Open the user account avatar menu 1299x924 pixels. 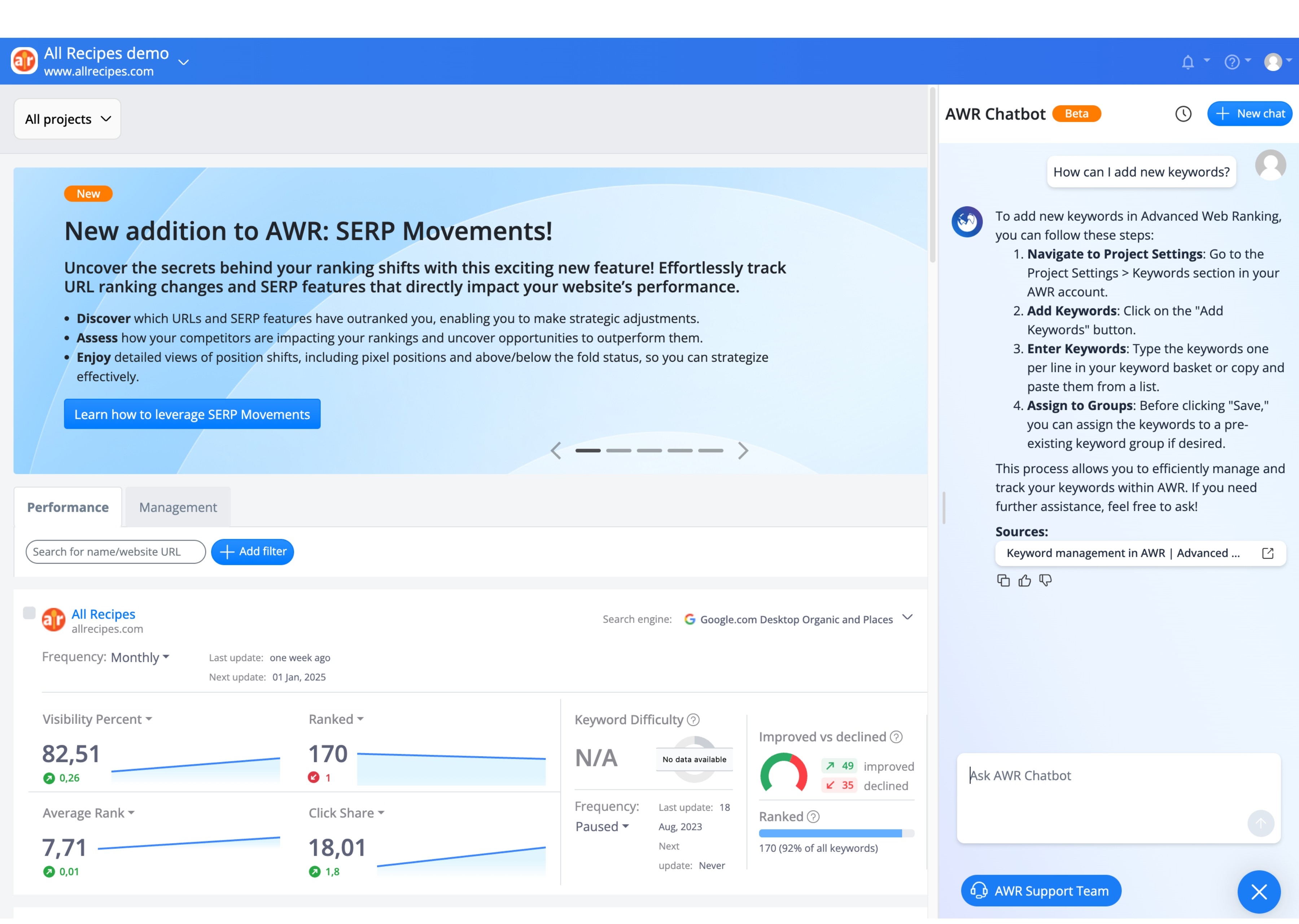click(1273, 61)
